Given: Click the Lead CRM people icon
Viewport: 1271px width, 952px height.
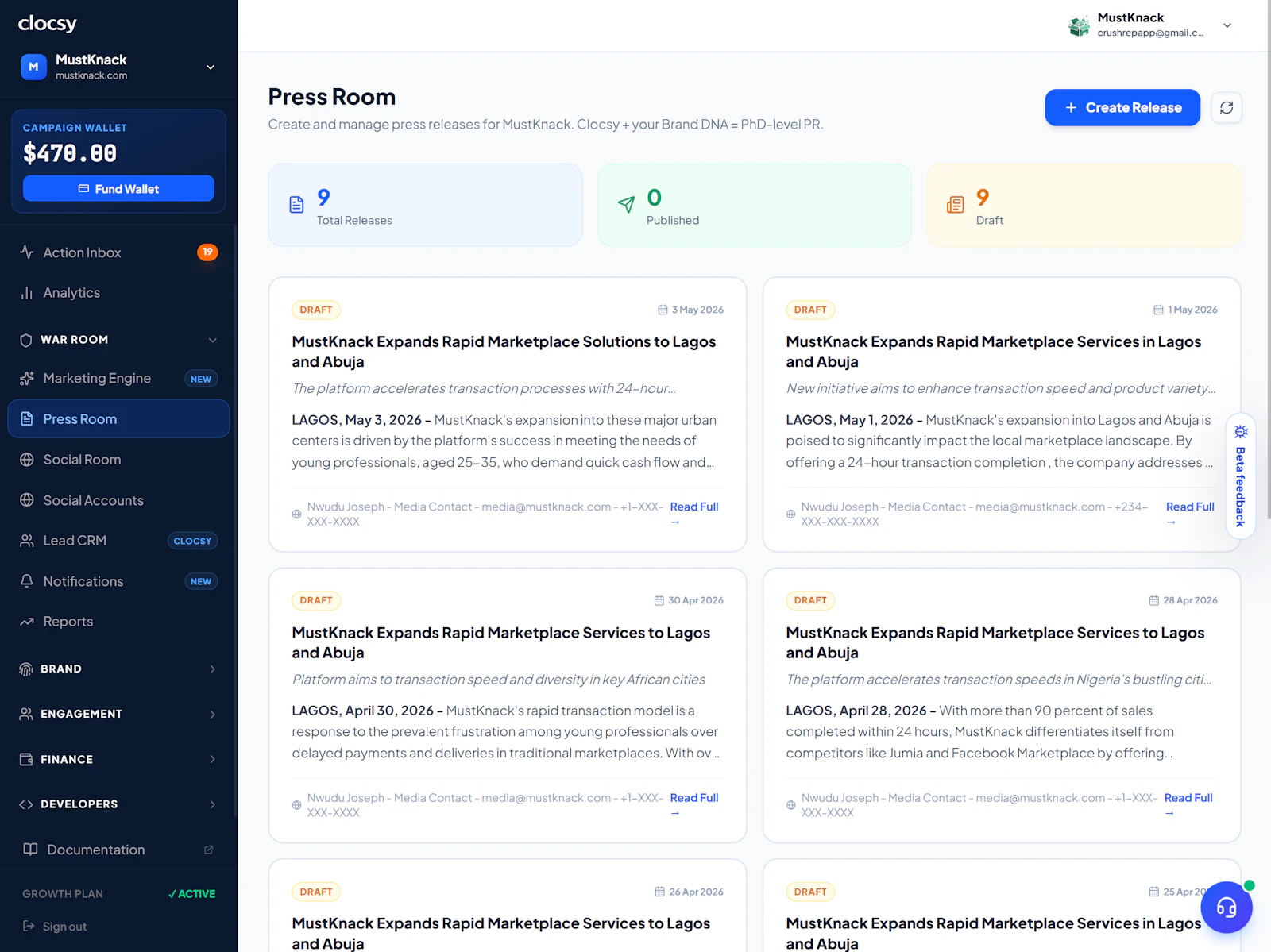Looking at the screenshot, I should point(27,541).
